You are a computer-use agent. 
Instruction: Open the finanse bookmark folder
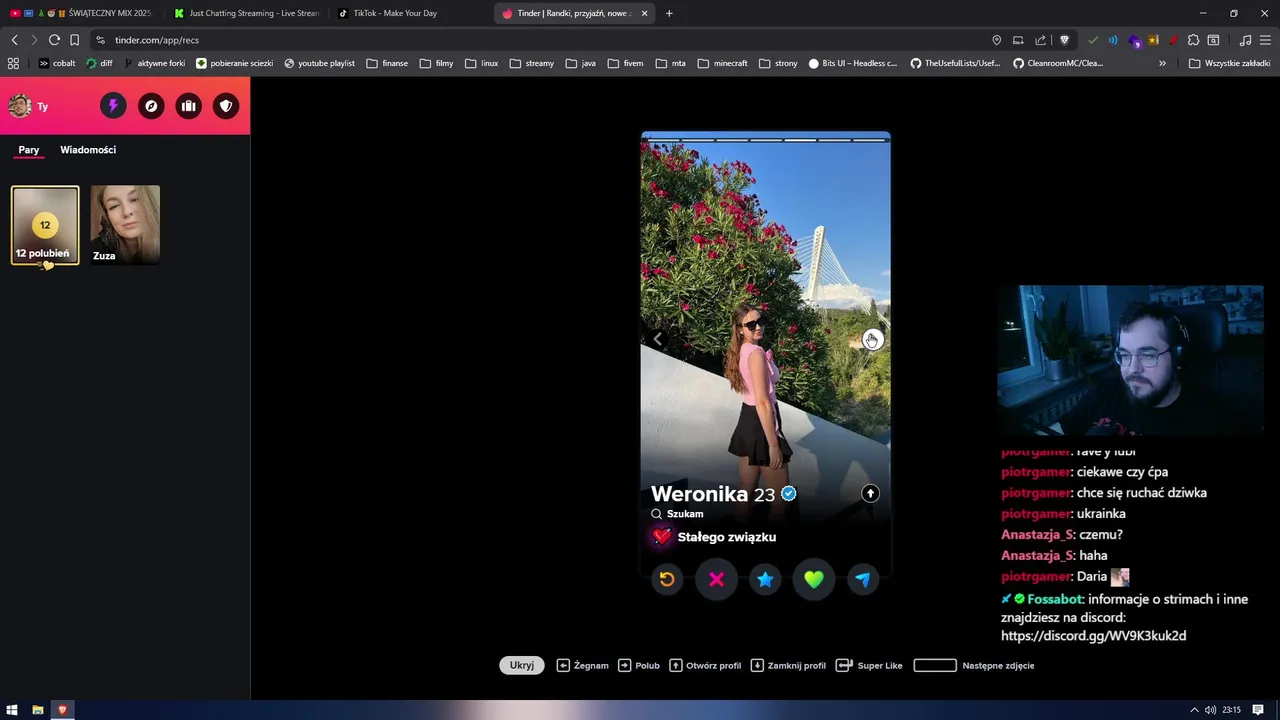[387, 63]
